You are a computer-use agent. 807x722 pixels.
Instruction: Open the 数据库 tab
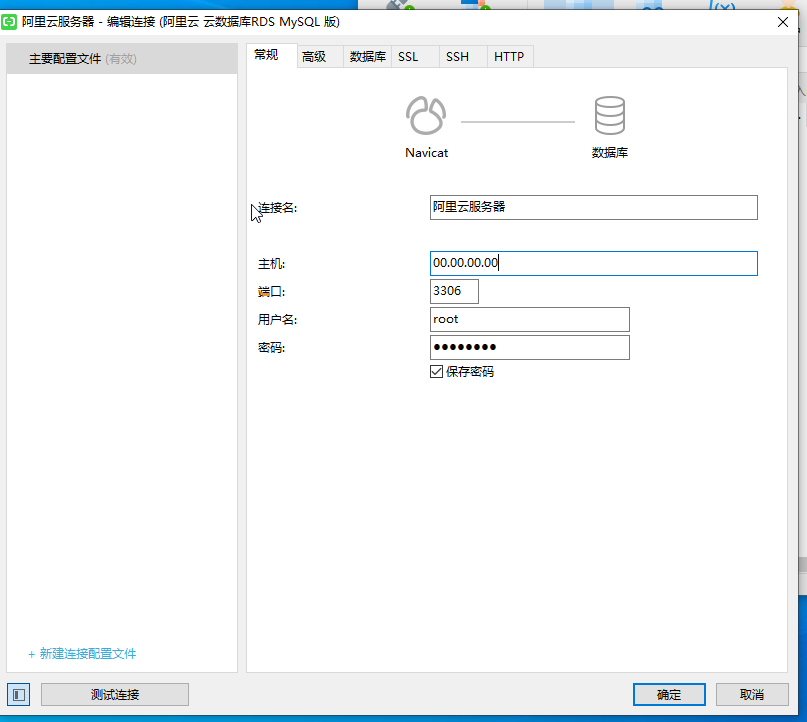pyautogui.click(x=367, y=57)
